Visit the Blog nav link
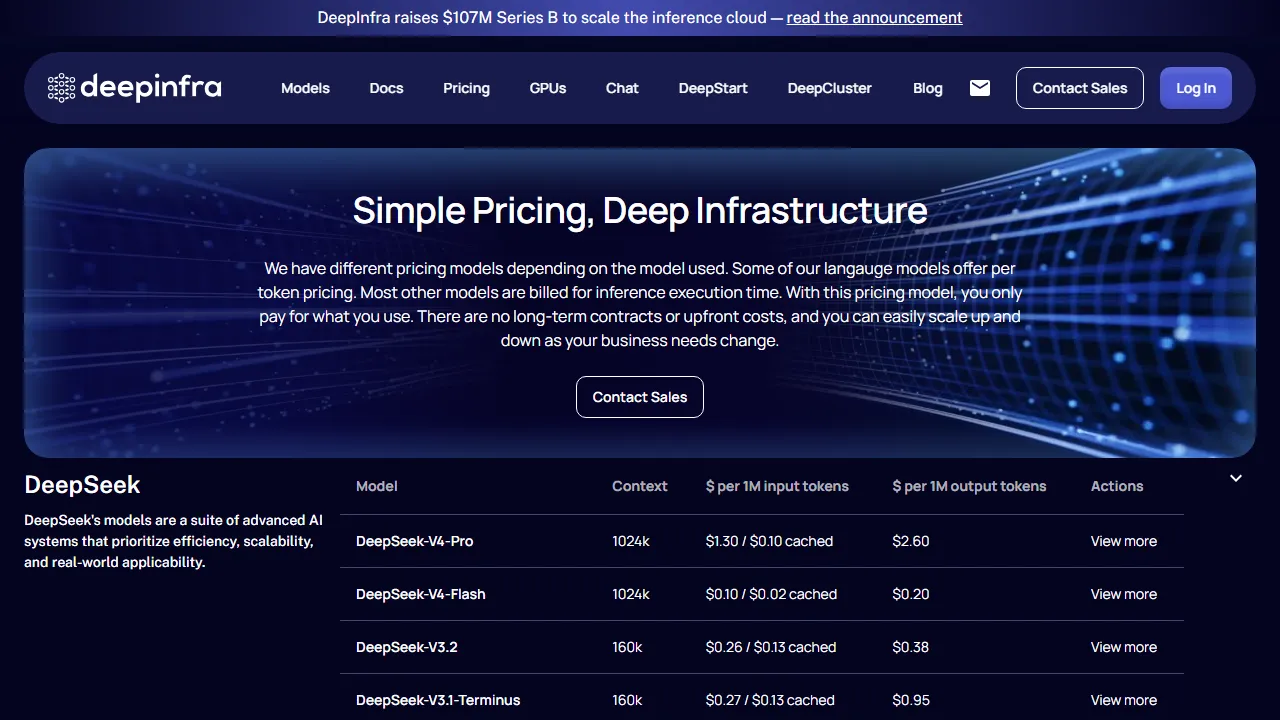The height and width of the screenshot is (720, 1280). (928, 88)
